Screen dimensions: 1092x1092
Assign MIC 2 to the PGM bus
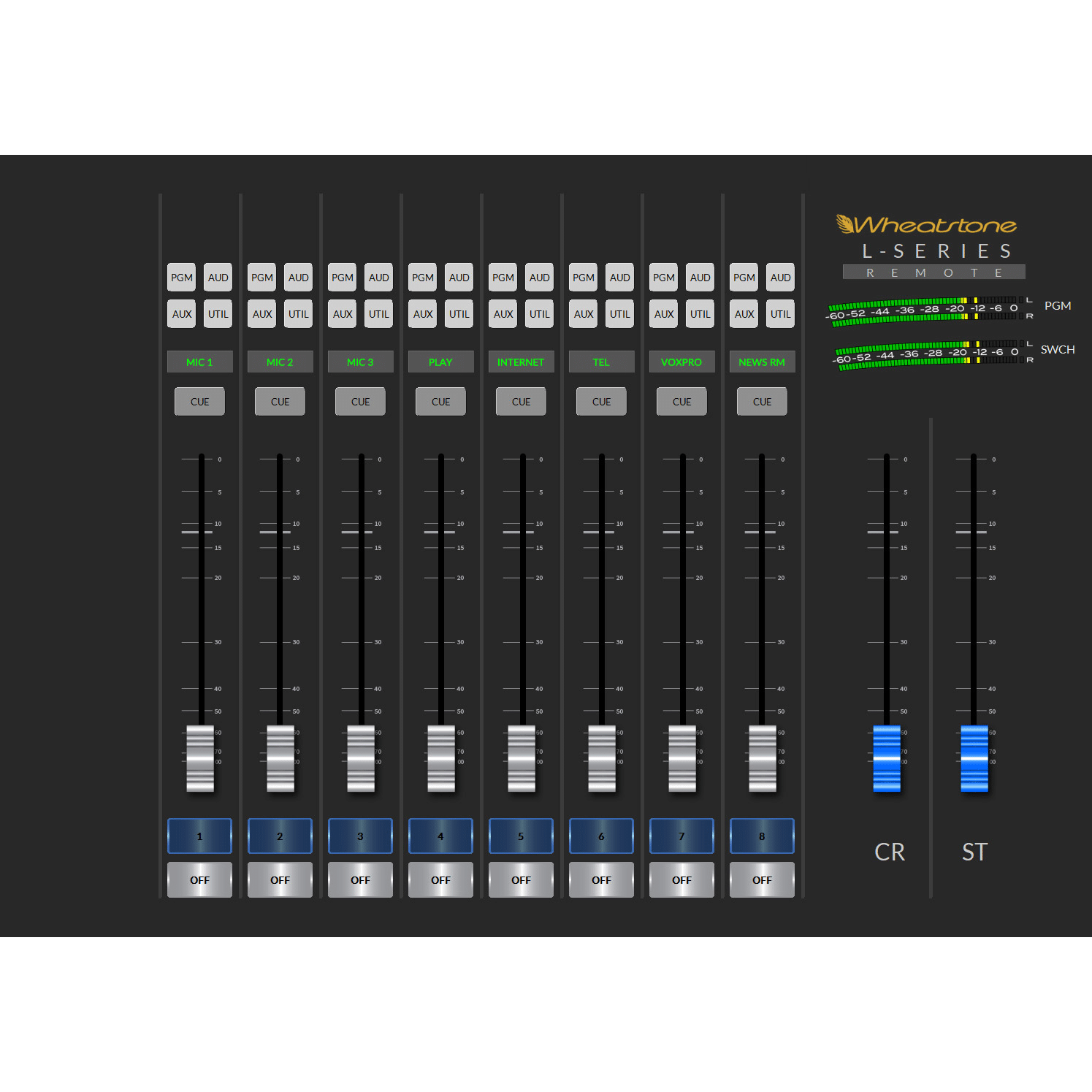pos(262,278)
